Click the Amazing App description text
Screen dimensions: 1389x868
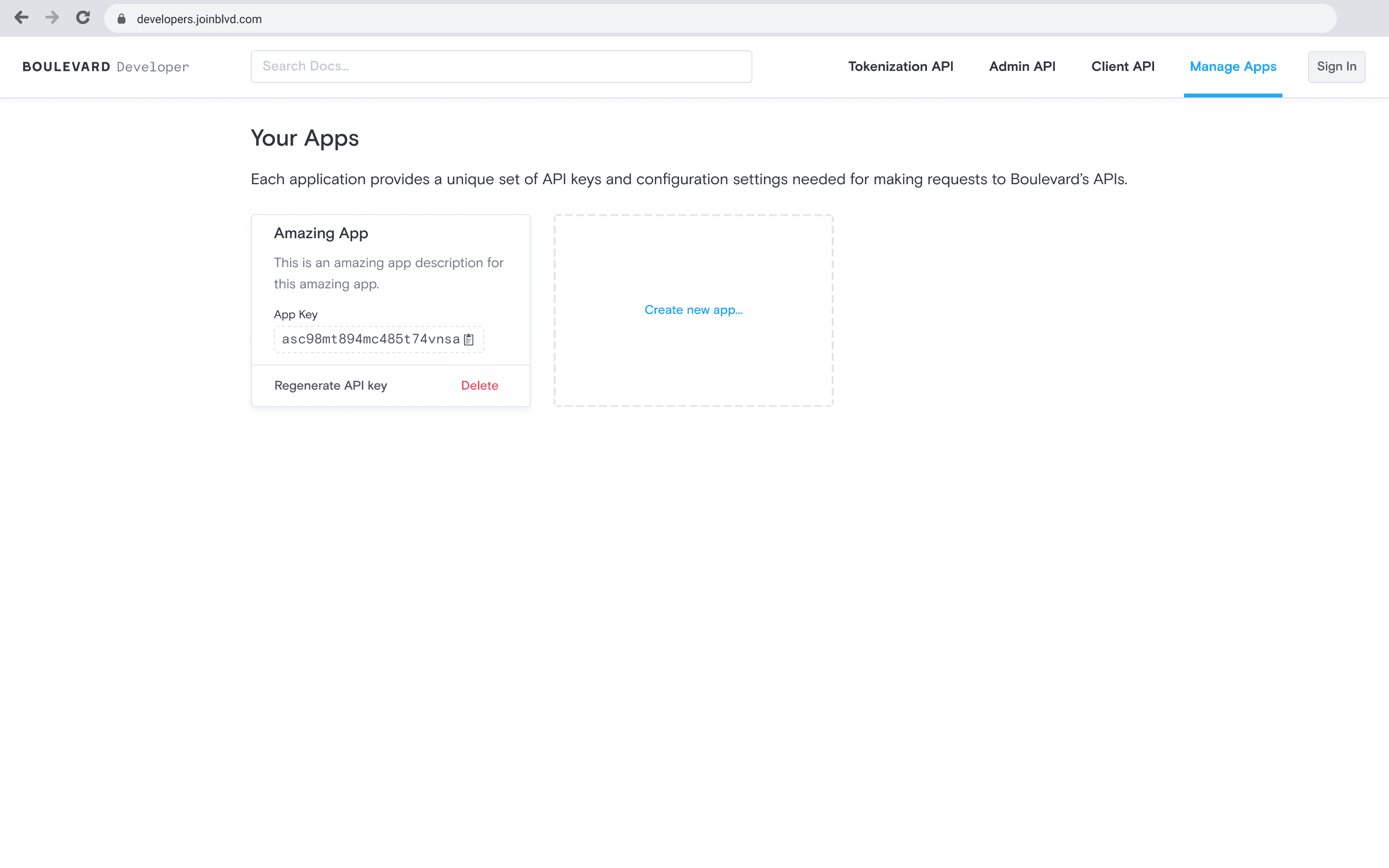tap(389, 273)
